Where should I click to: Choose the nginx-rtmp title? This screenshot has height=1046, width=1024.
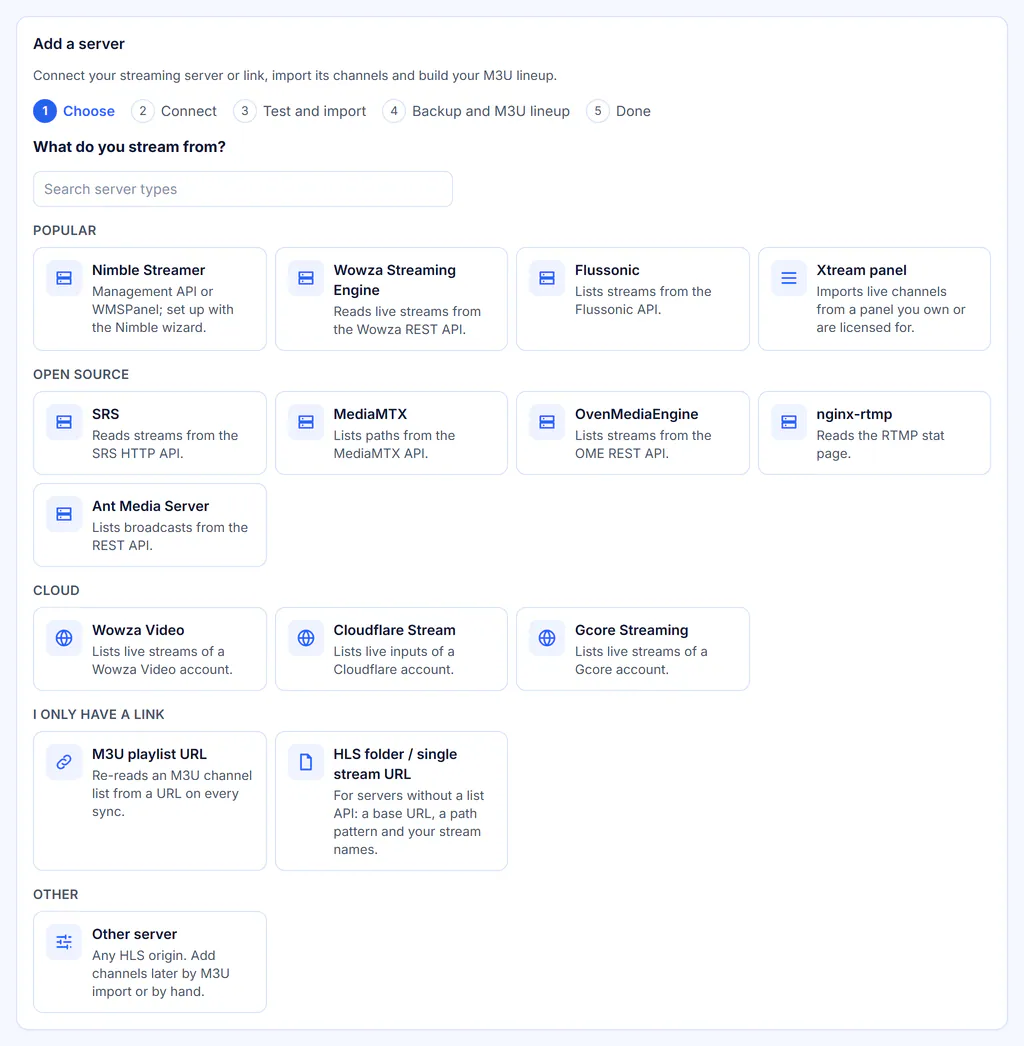[854, 414]
